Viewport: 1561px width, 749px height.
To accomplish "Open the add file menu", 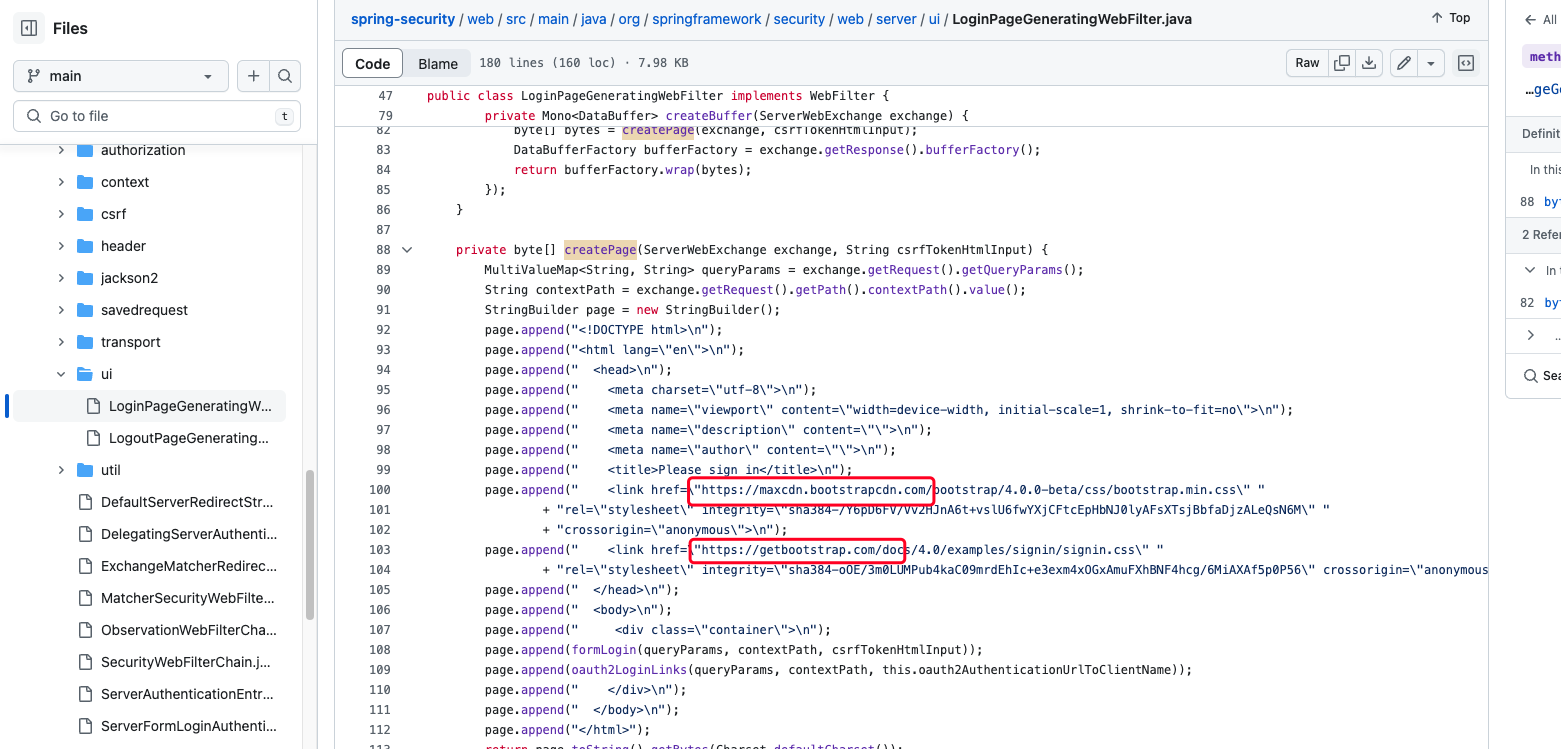I will coord(253,75).
